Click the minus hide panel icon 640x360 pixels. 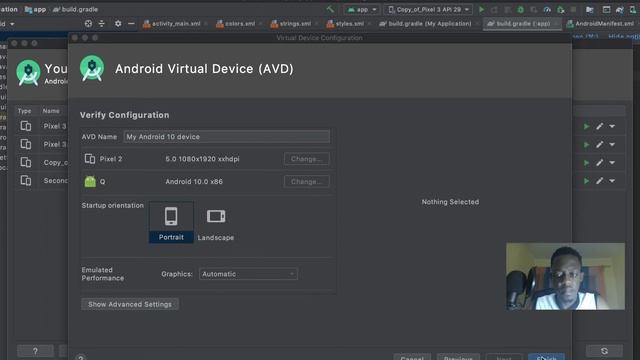tap(131, 24)
